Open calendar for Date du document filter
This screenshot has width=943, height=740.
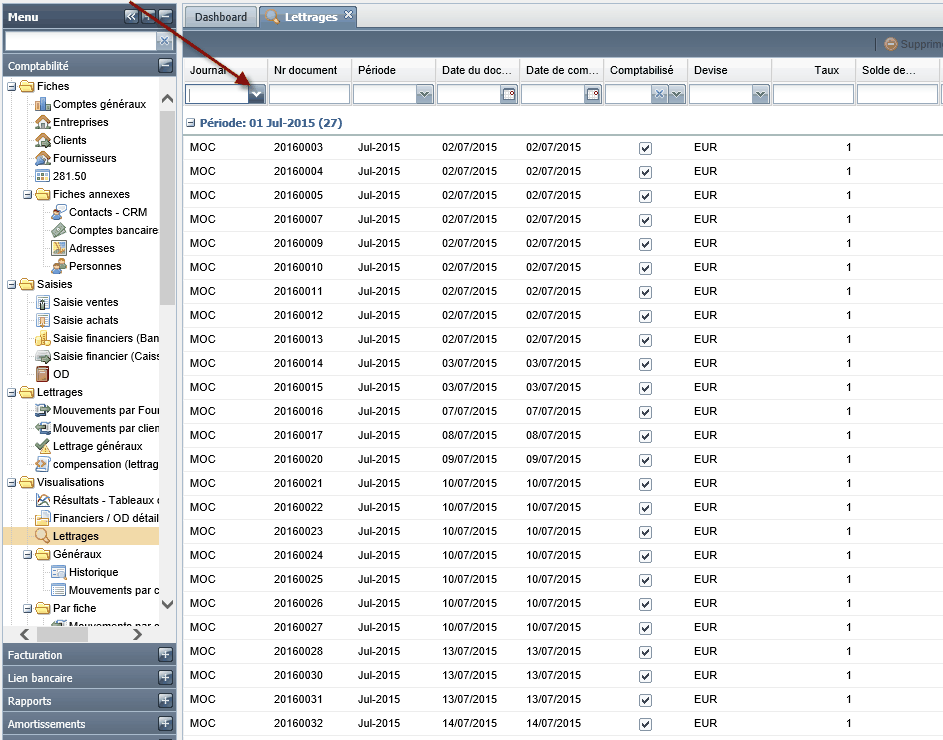[509, 94]
